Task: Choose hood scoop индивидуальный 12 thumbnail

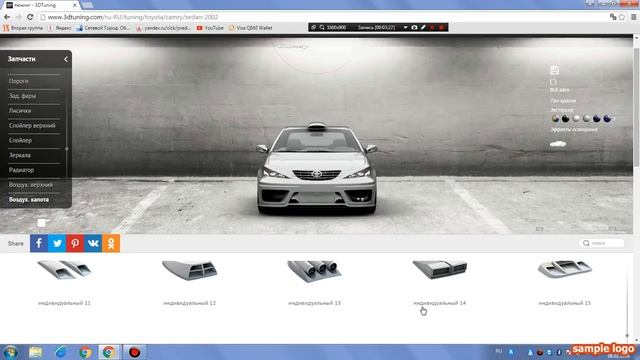Action: click(x=189, y=270)
